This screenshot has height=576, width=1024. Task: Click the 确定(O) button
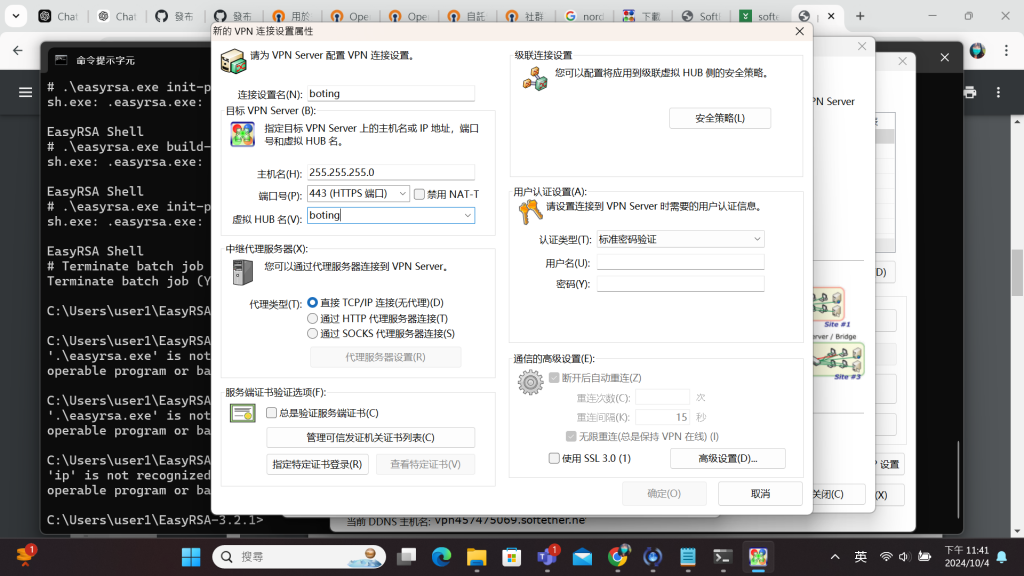click(664, 494)
